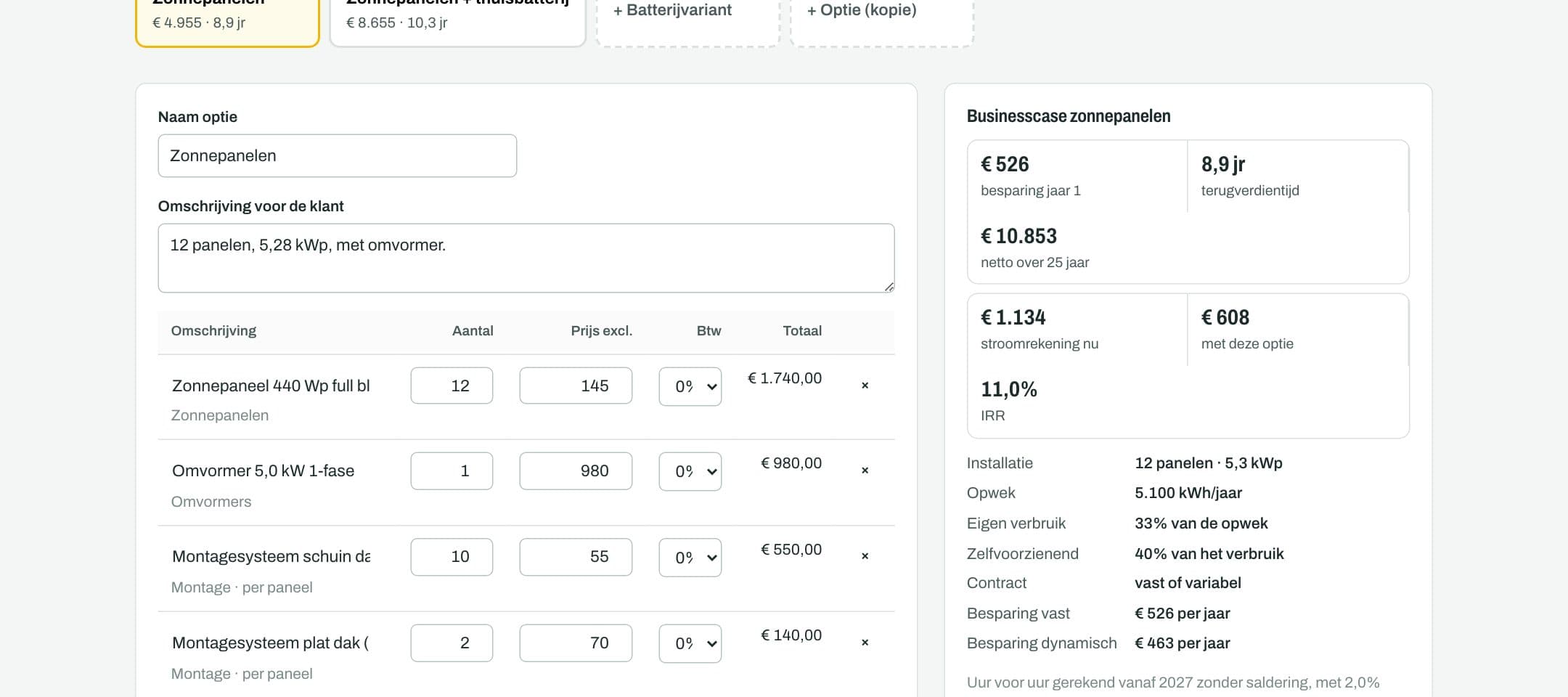
Task: Open Btw dropdown for Montagesysteem schuin dak
Action: 690,557
